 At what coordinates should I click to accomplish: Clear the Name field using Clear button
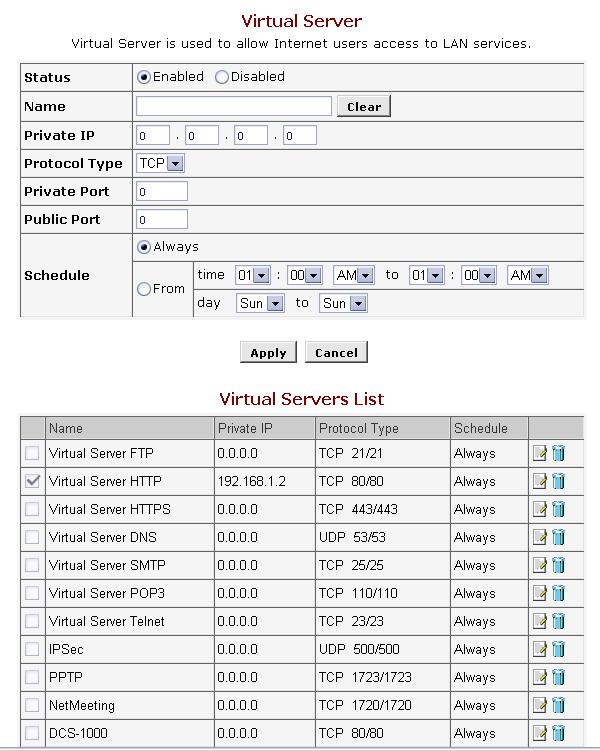[x=364, y=107]
